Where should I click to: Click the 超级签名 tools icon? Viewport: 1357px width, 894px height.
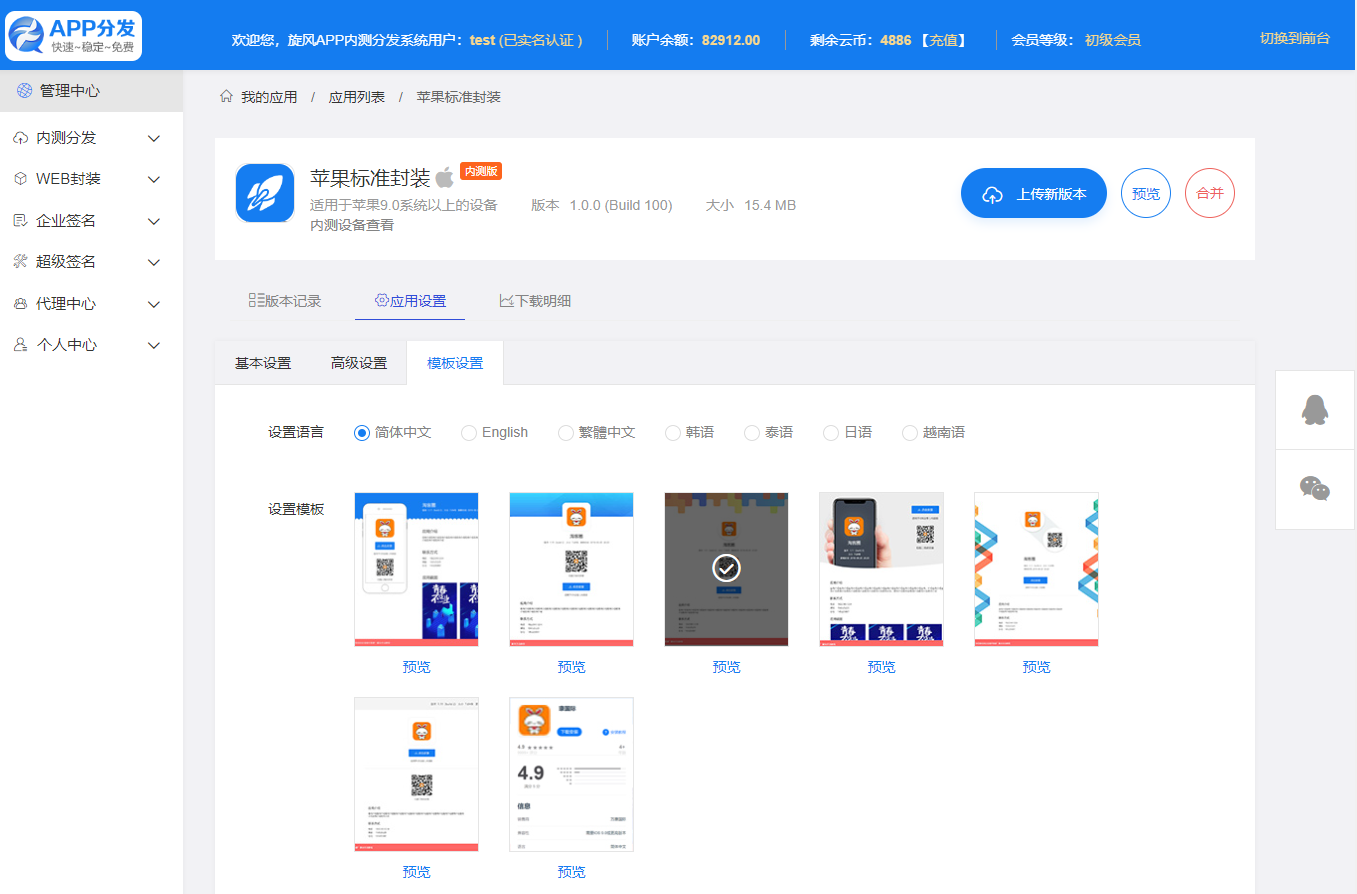20,262
